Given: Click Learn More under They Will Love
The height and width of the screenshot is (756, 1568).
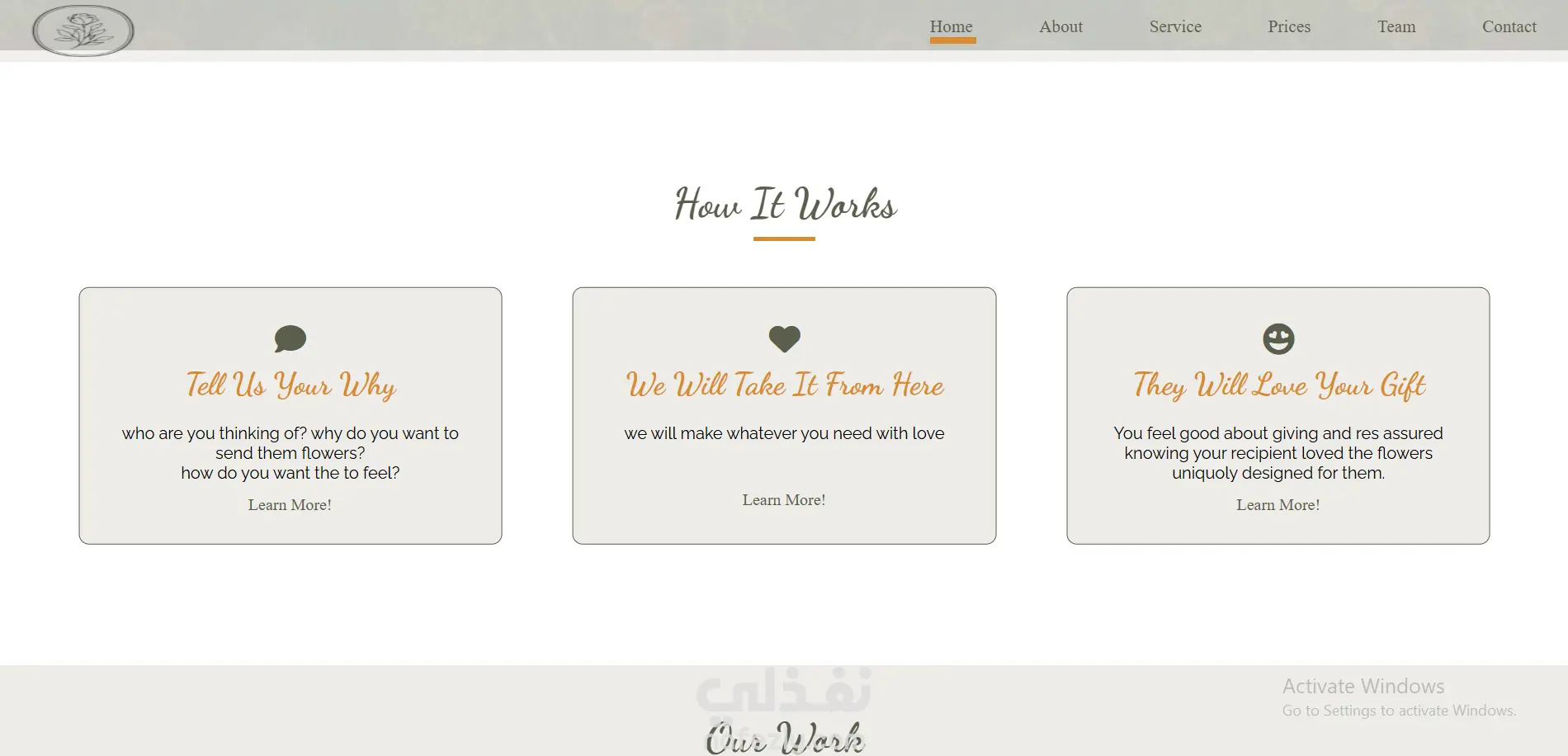Looking at the screenshot, I should tap(1278, 505).
